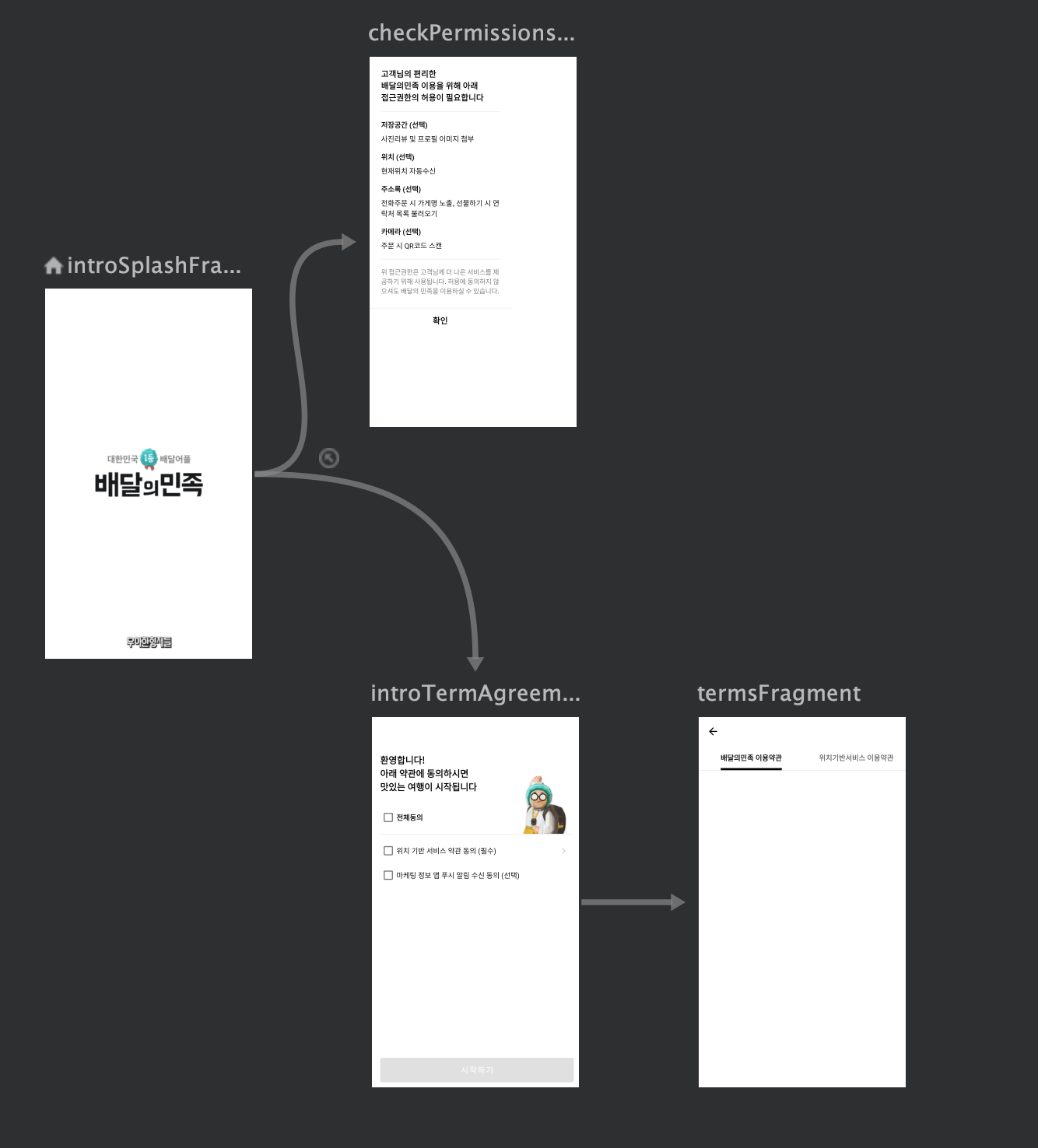The height and width of the screenshot is (1148, 1038).
Task: Click the 우아한형제들 footer logo
Action: (x=149, y=642)
